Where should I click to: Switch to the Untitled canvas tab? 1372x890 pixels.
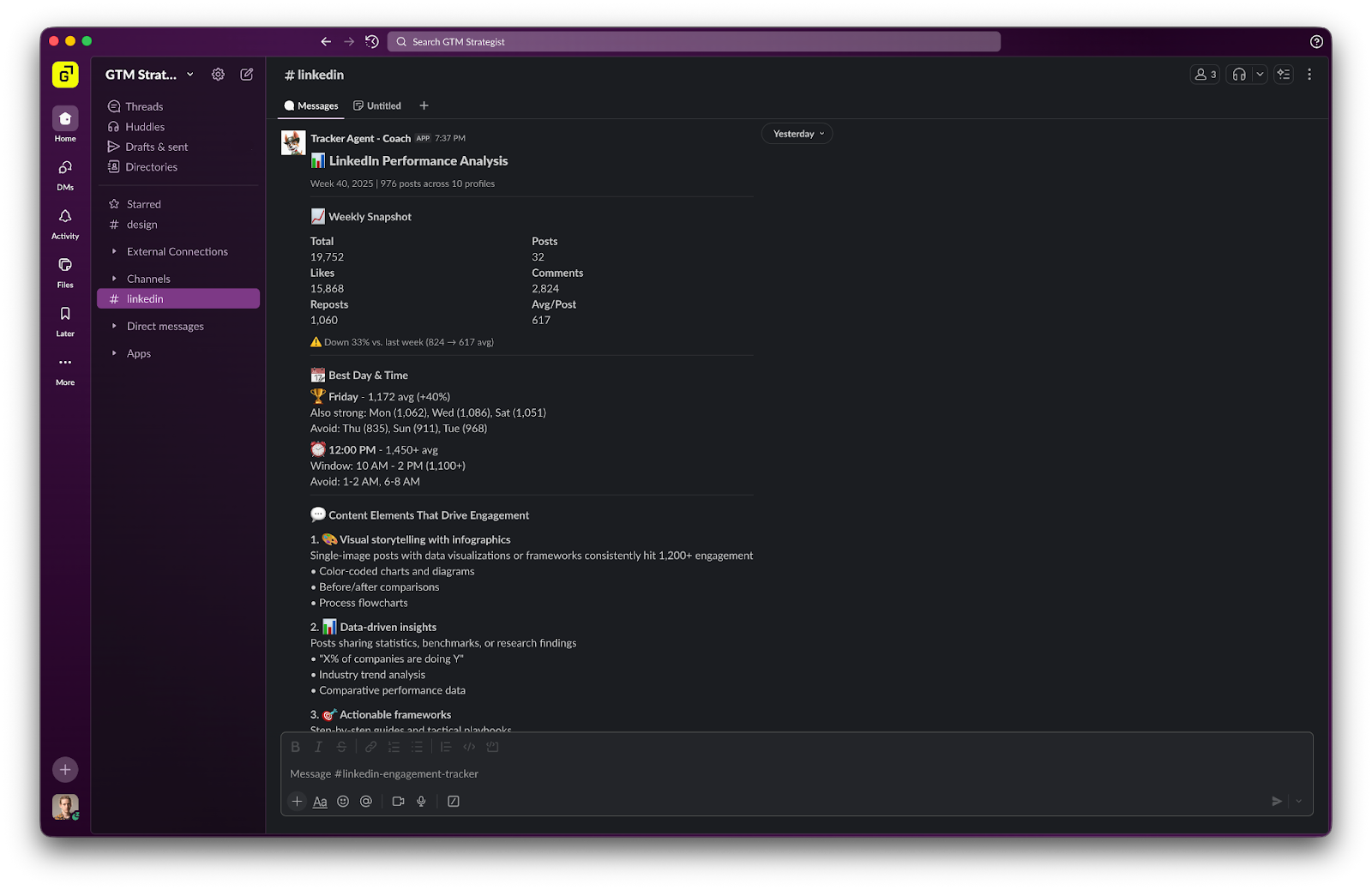pos(377,106)
